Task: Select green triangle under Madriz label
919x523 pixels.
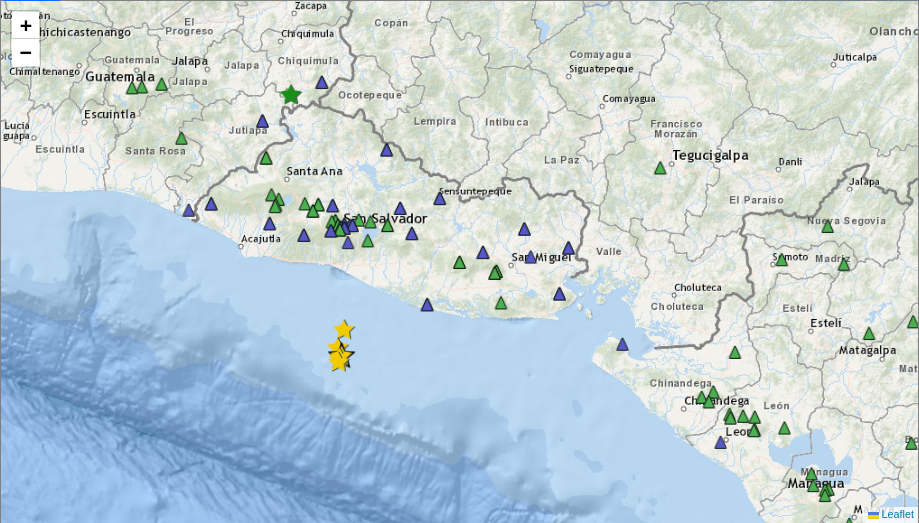Action: pos(843,264)
